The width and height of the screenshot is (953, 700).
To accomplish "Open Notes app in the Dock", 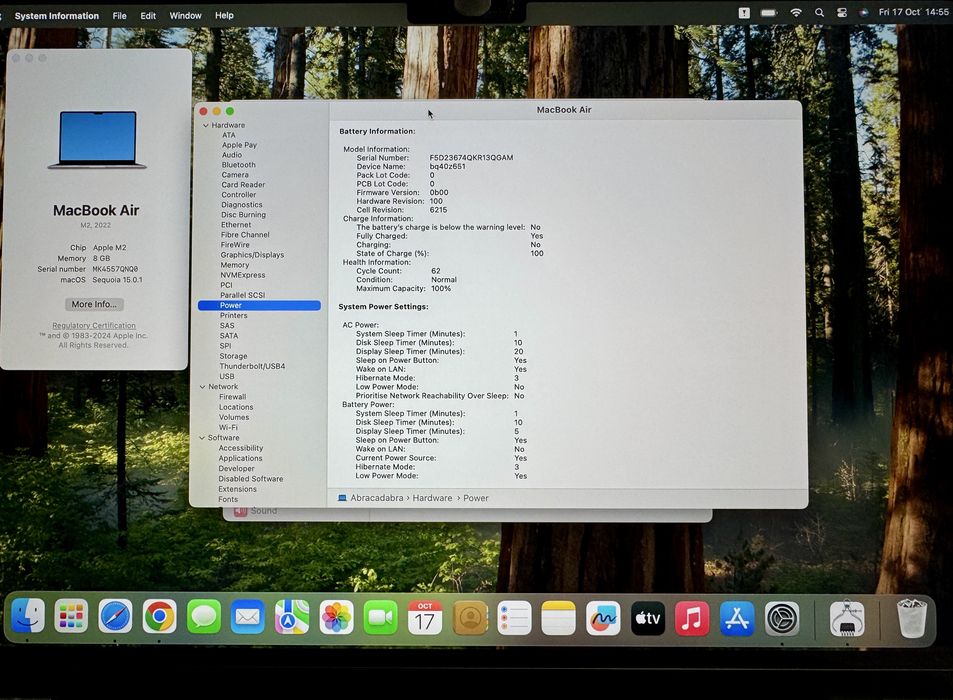I will point(559,618).
